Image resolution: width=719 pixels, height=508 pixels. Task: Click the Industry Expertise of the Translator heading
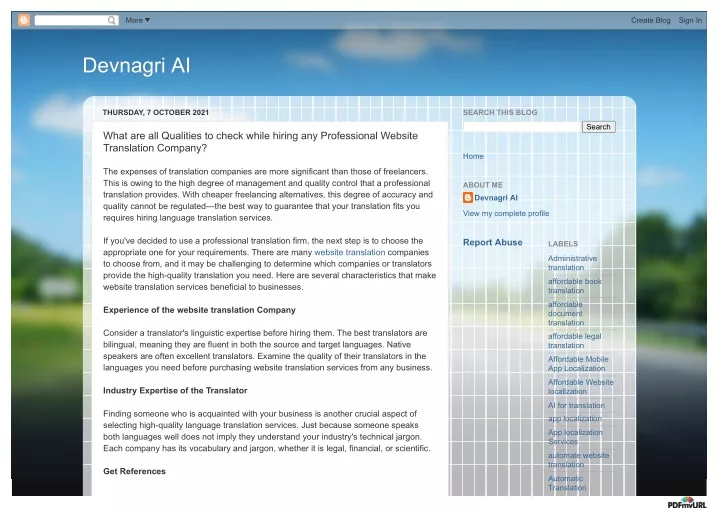pos(175,391)
